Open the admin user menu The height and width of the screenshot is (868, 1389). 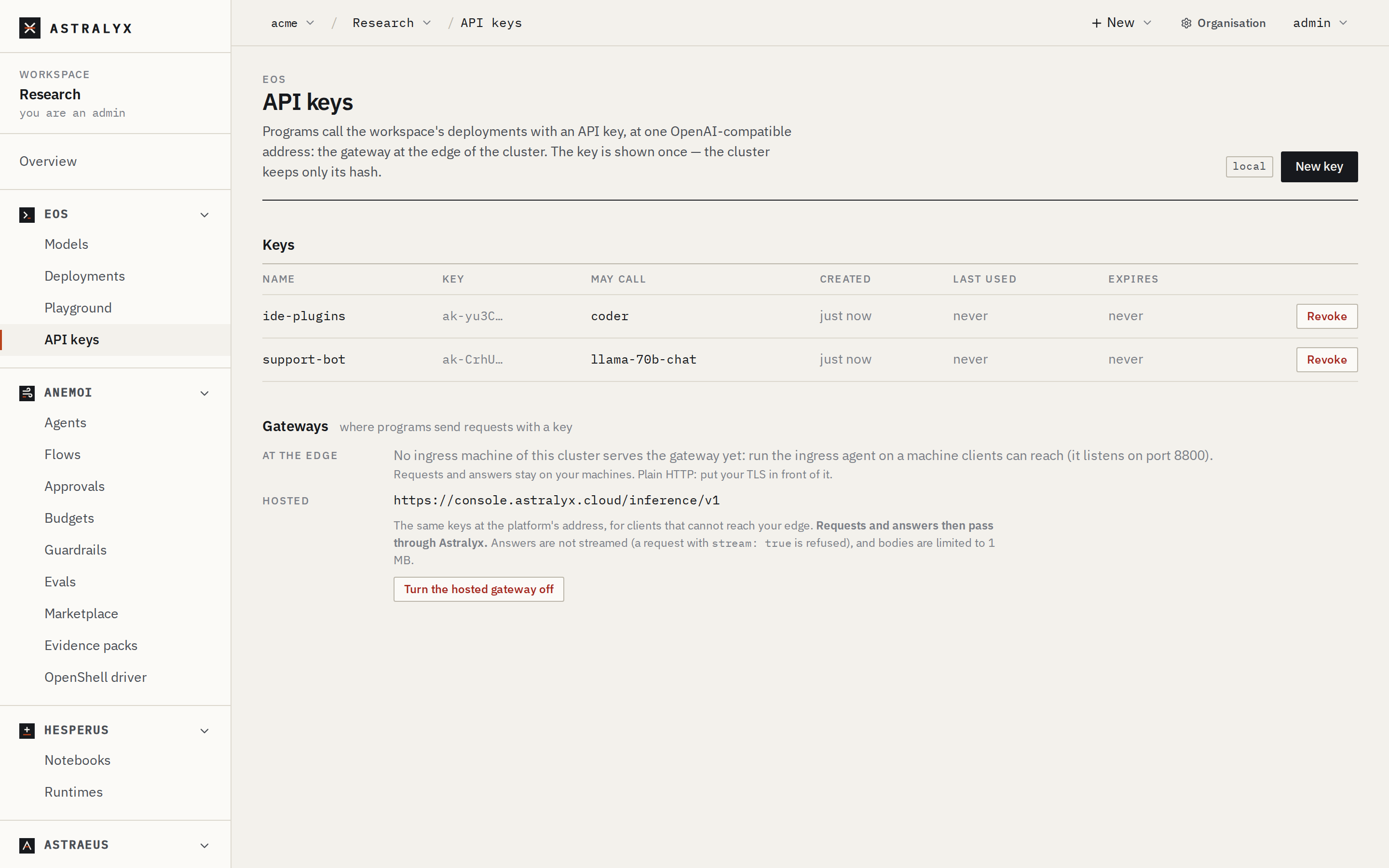(1320, 23)
